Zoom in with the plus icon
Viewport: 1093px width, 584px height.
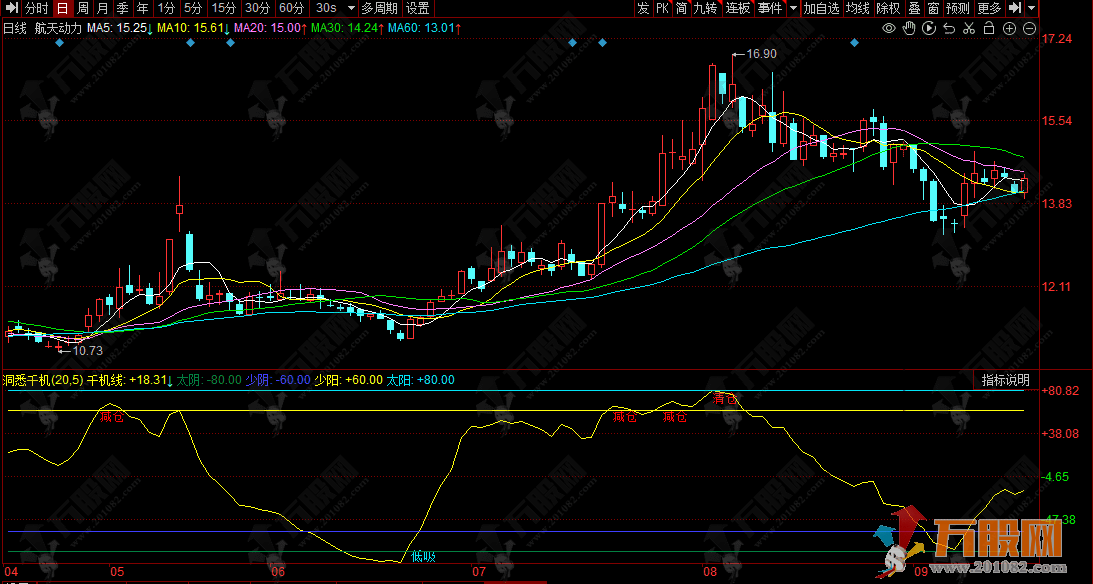coord(1011,28)
